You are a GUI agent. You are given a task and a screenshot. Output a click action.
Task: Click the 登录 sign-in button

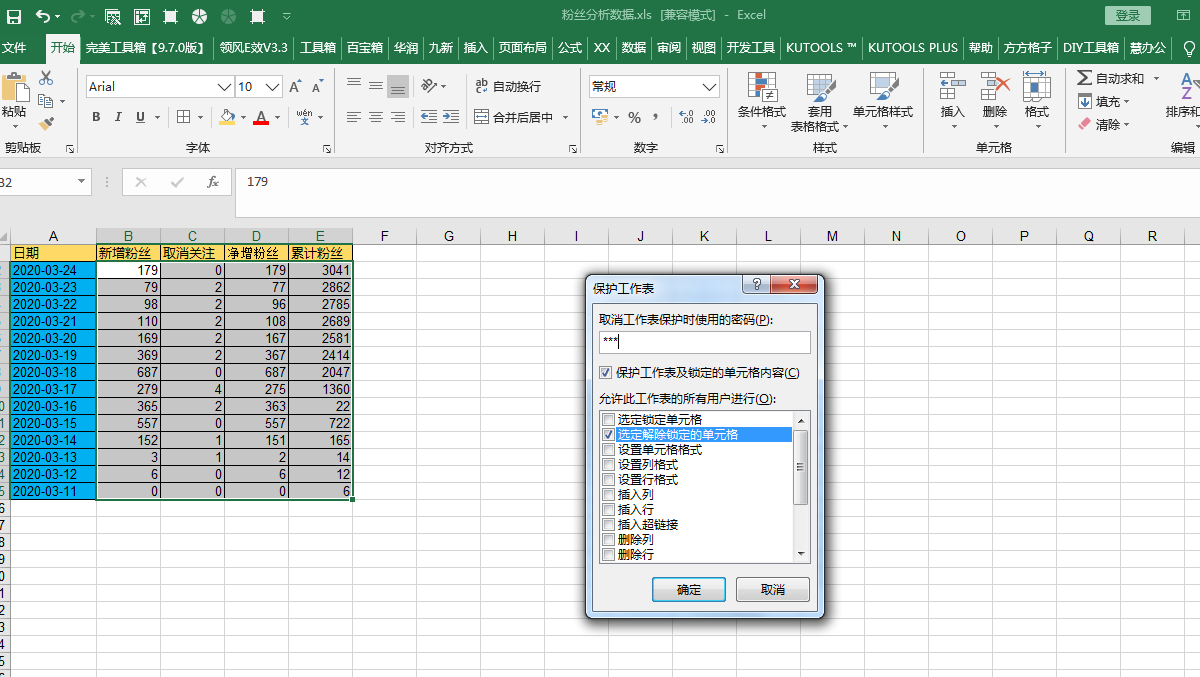[x=1128, y=15]
